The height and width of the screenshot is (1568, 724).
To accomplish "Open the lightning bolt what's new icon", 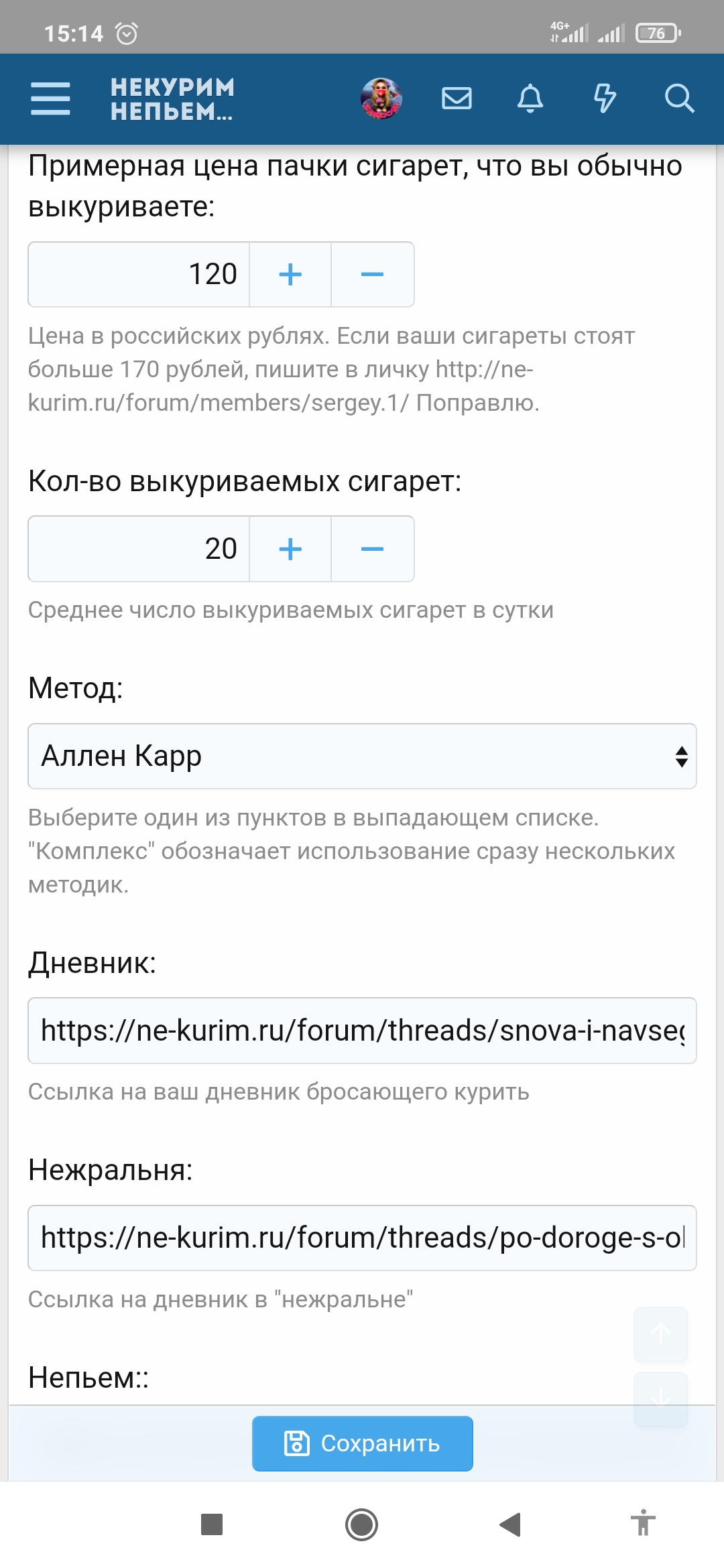I will [605, 99].
